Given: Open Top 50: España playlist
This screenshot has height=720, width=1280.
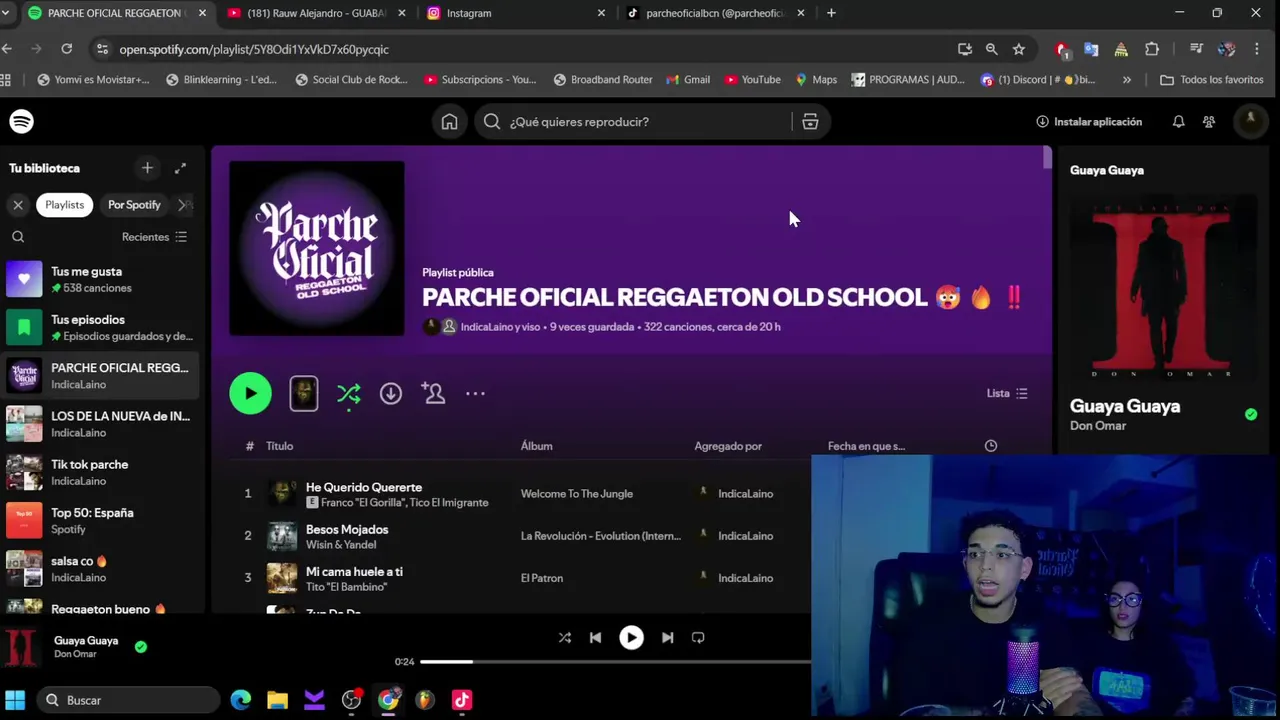Looking at the screenshot, I should tap(102, 520).
